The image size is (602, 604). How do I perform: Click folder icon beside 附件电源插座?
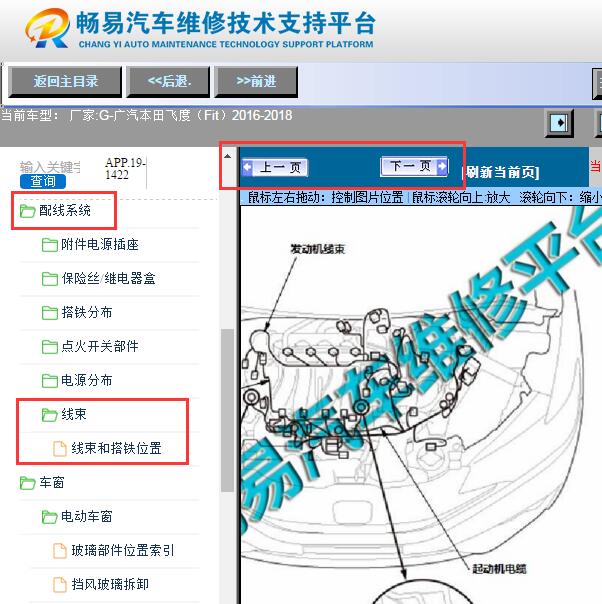[x=50, y=245]
